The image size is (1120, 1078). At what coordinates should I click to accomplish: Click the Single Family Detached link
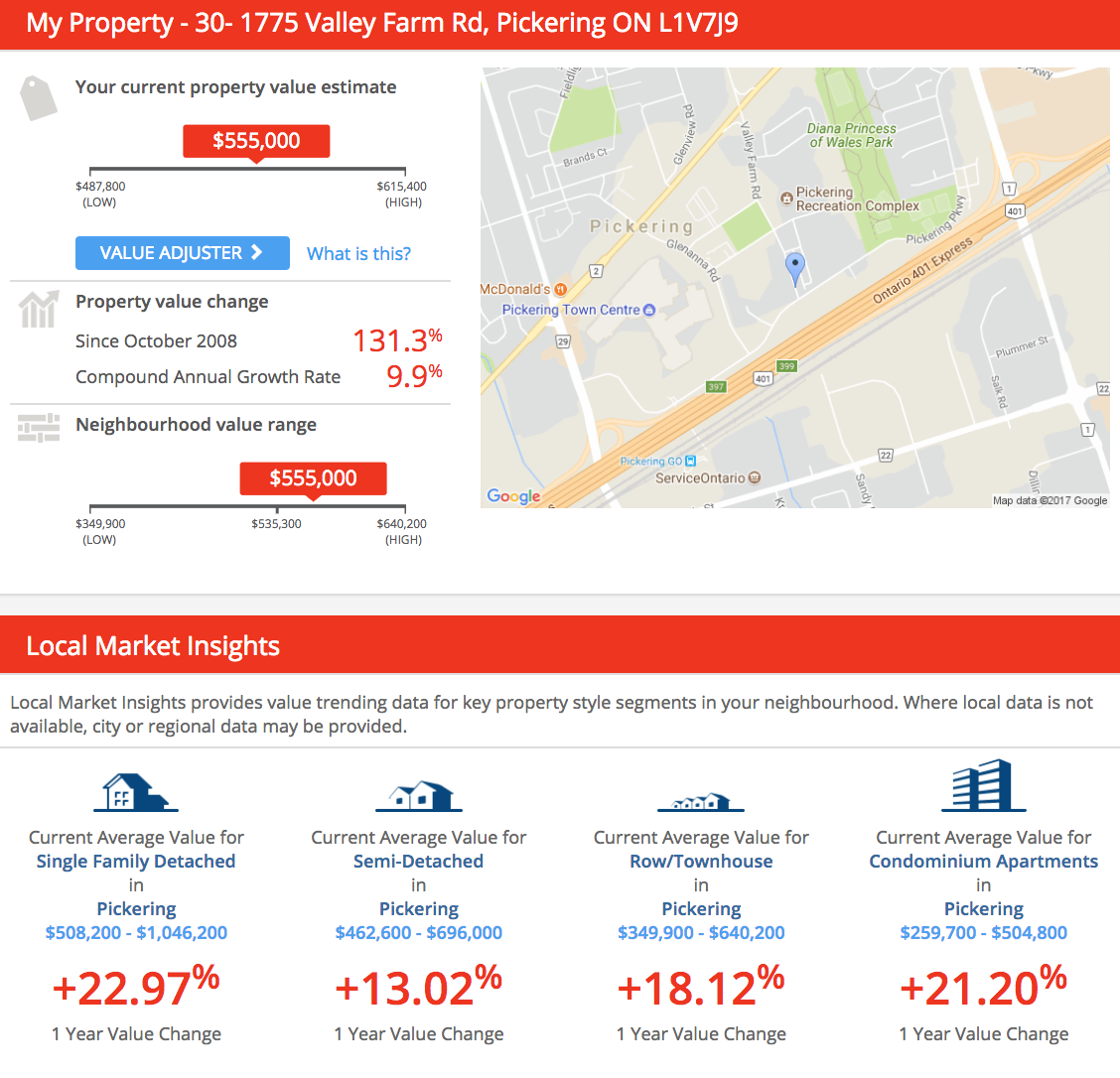tap(136, 861)
